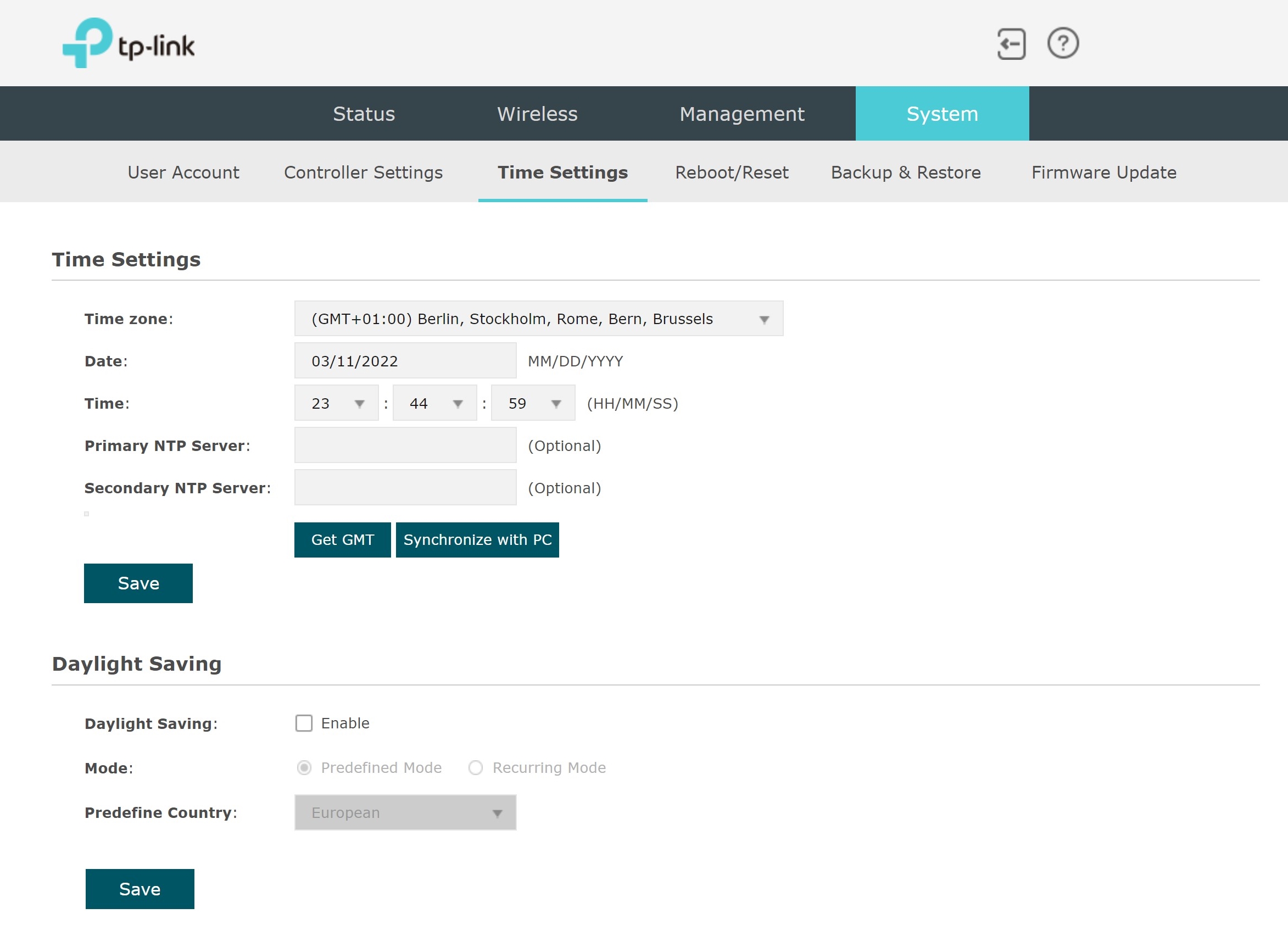Enable the Daylight Saving checkbox
This screenshot has width=1288, height=947.
304,723
